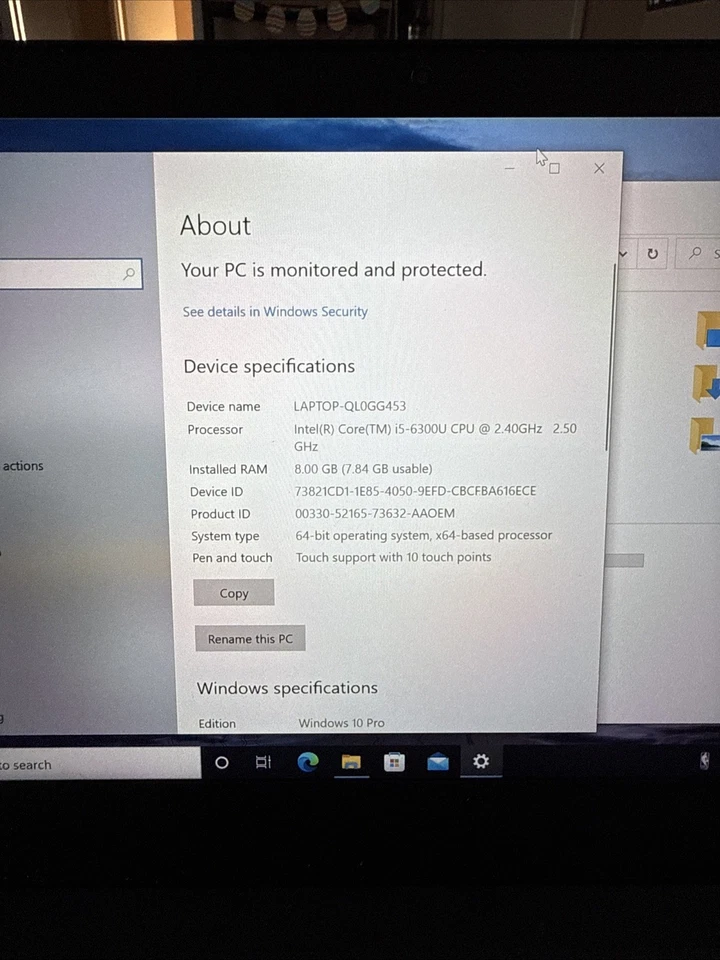Select device name LAPTOP-QL0GG453 text
Viewport: 720px width, 960px height.
(350, 406)
